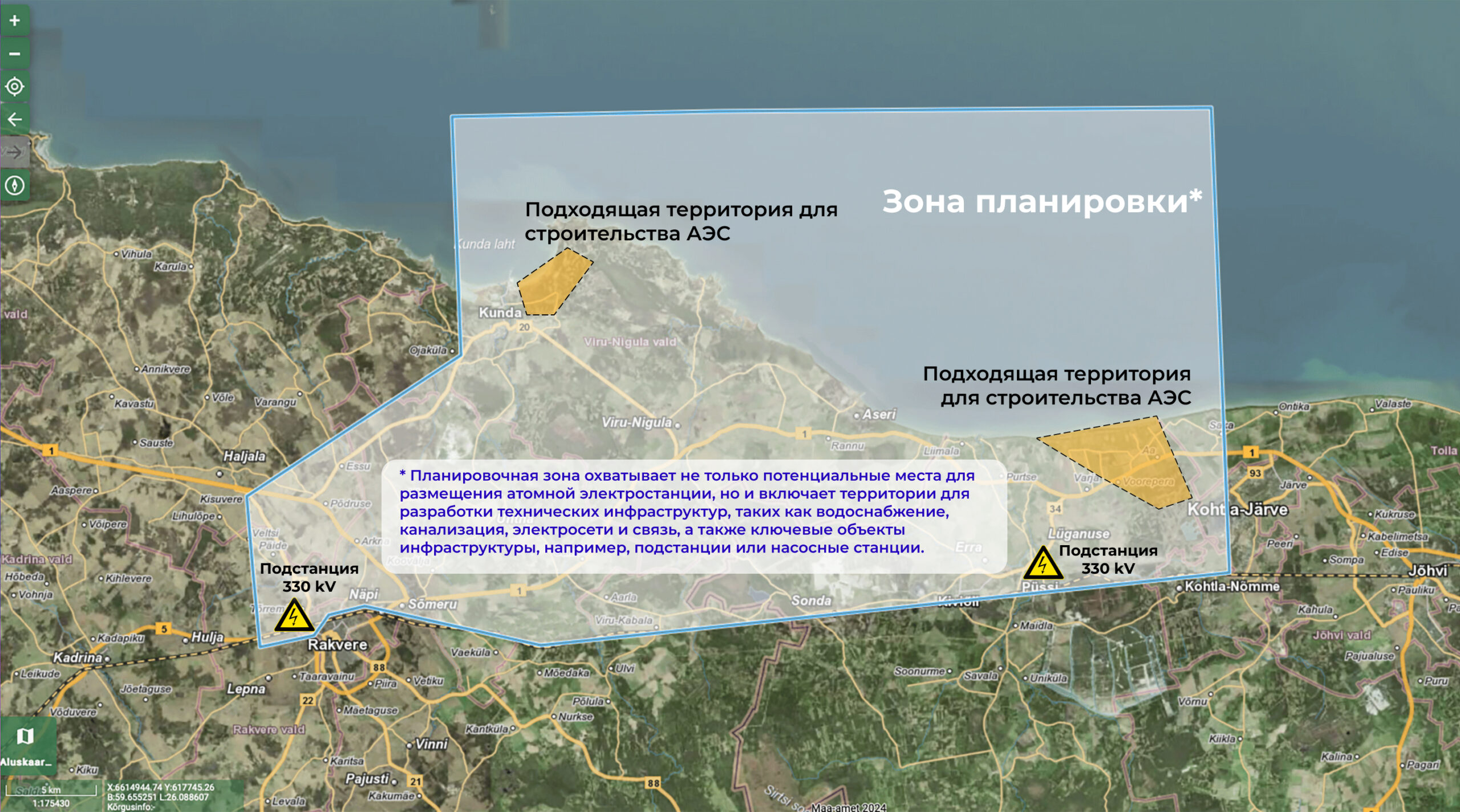The image size is (1460, 812).
Task: Click the 'Подстанция 330 kV' label near Püssi
Action: (x=1108, y=559)
